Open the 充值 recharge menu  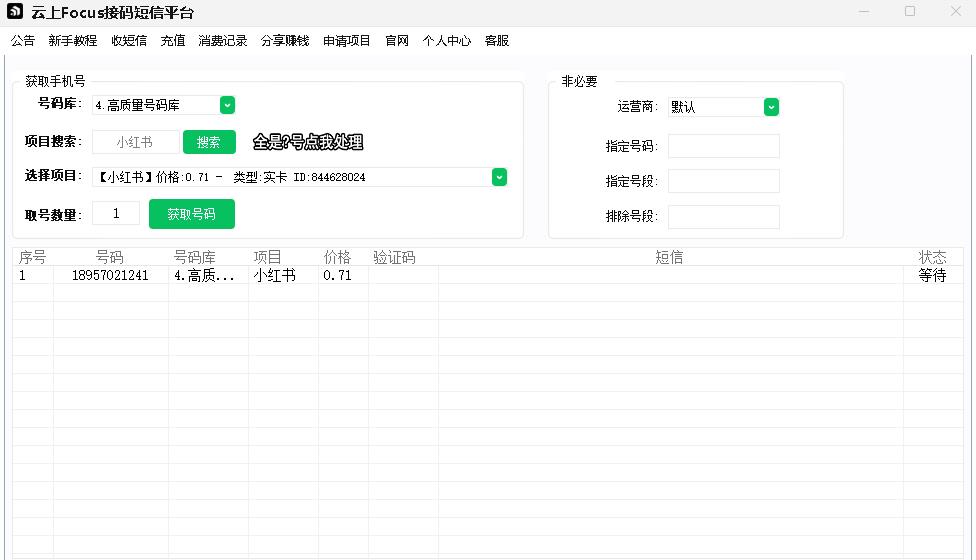pyautogui.click(x=173, y=41)
